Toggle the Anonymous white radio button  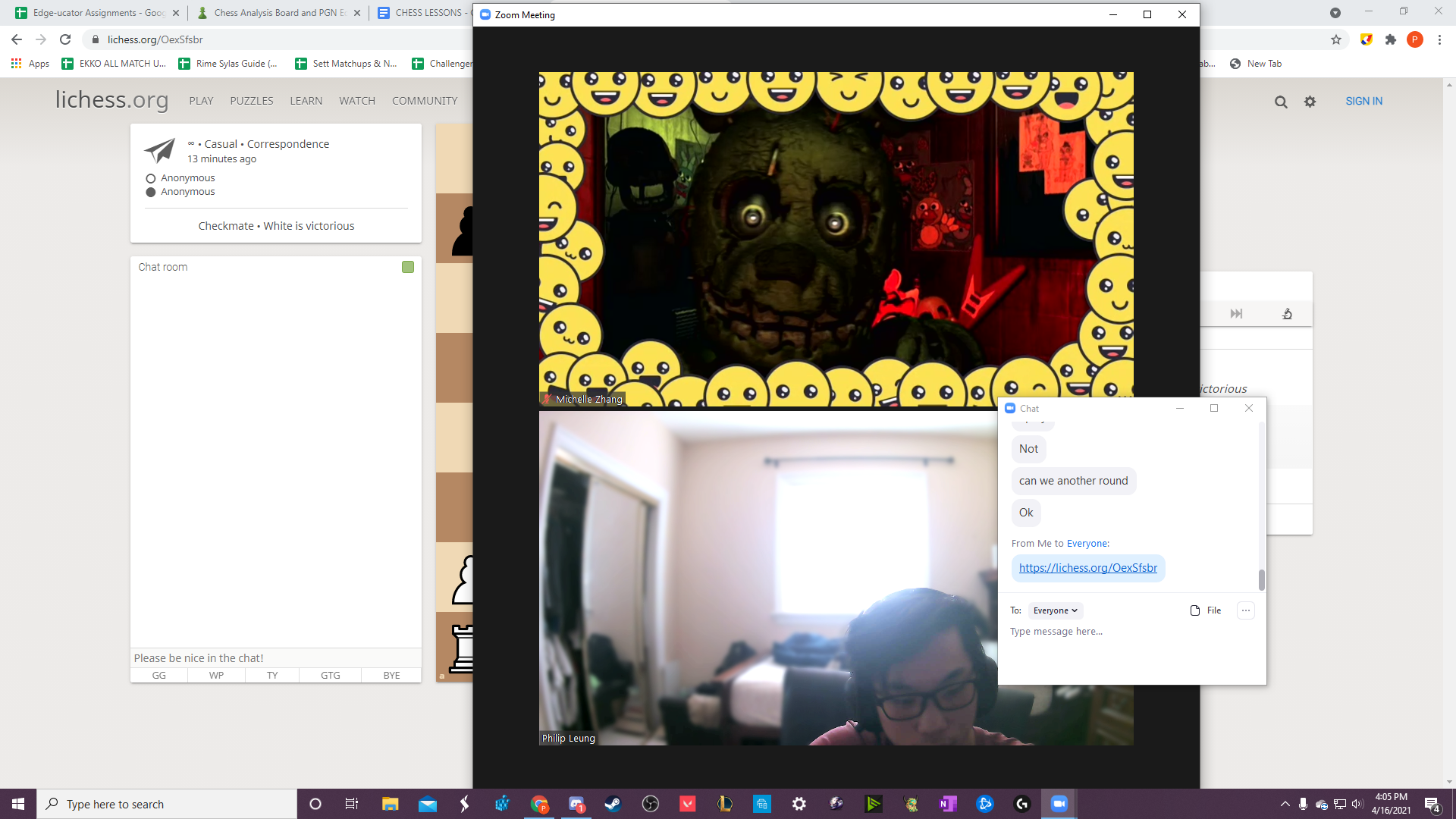click(151, 178)
